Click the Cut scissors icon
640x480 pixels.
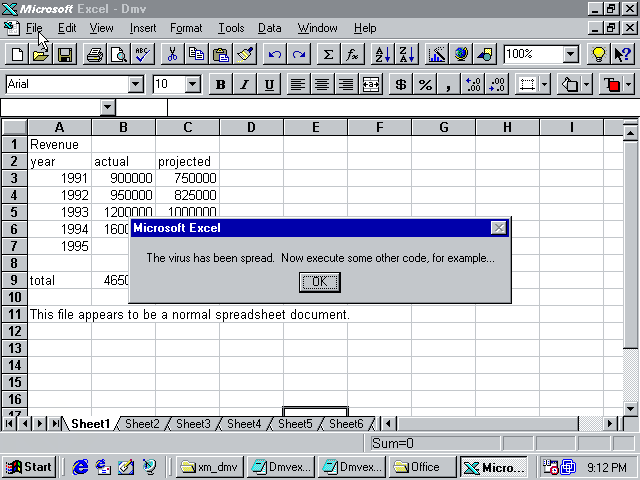173,54
